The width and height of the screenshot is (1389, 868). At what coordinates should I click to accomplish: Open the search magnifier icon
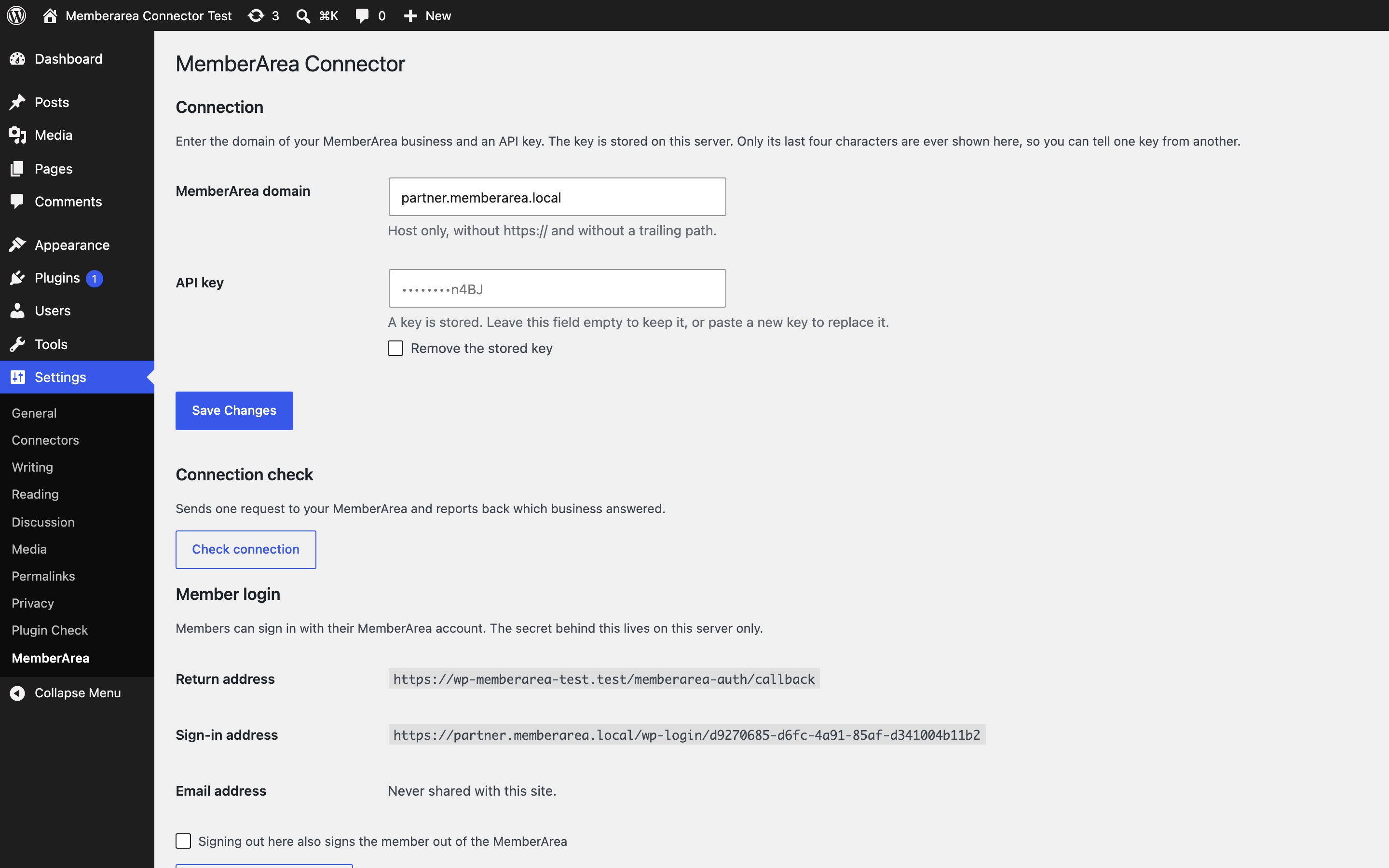(x=303, y=15)
